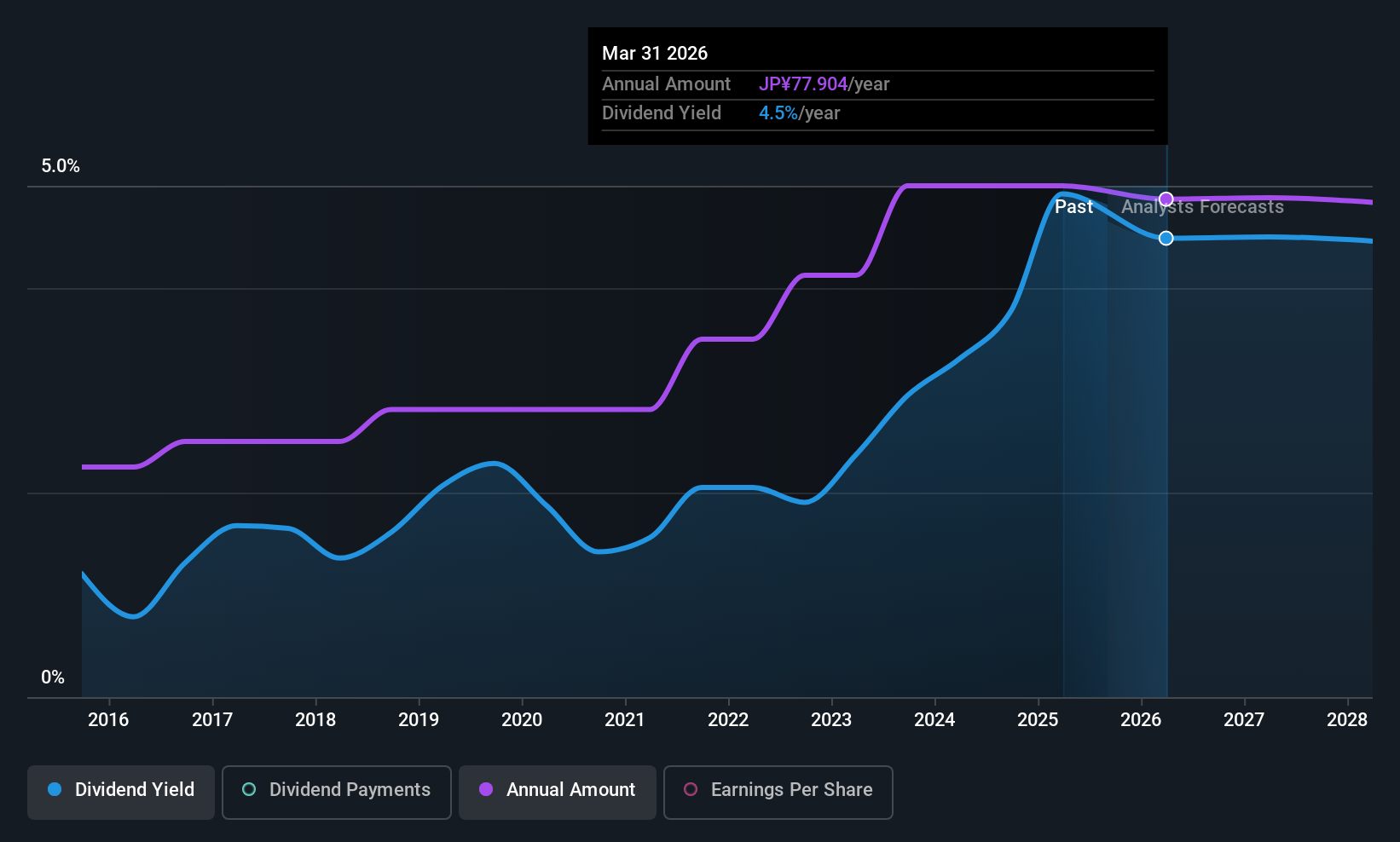
Task: Click the 5.0% y-axis label
Action: point(61,166)
